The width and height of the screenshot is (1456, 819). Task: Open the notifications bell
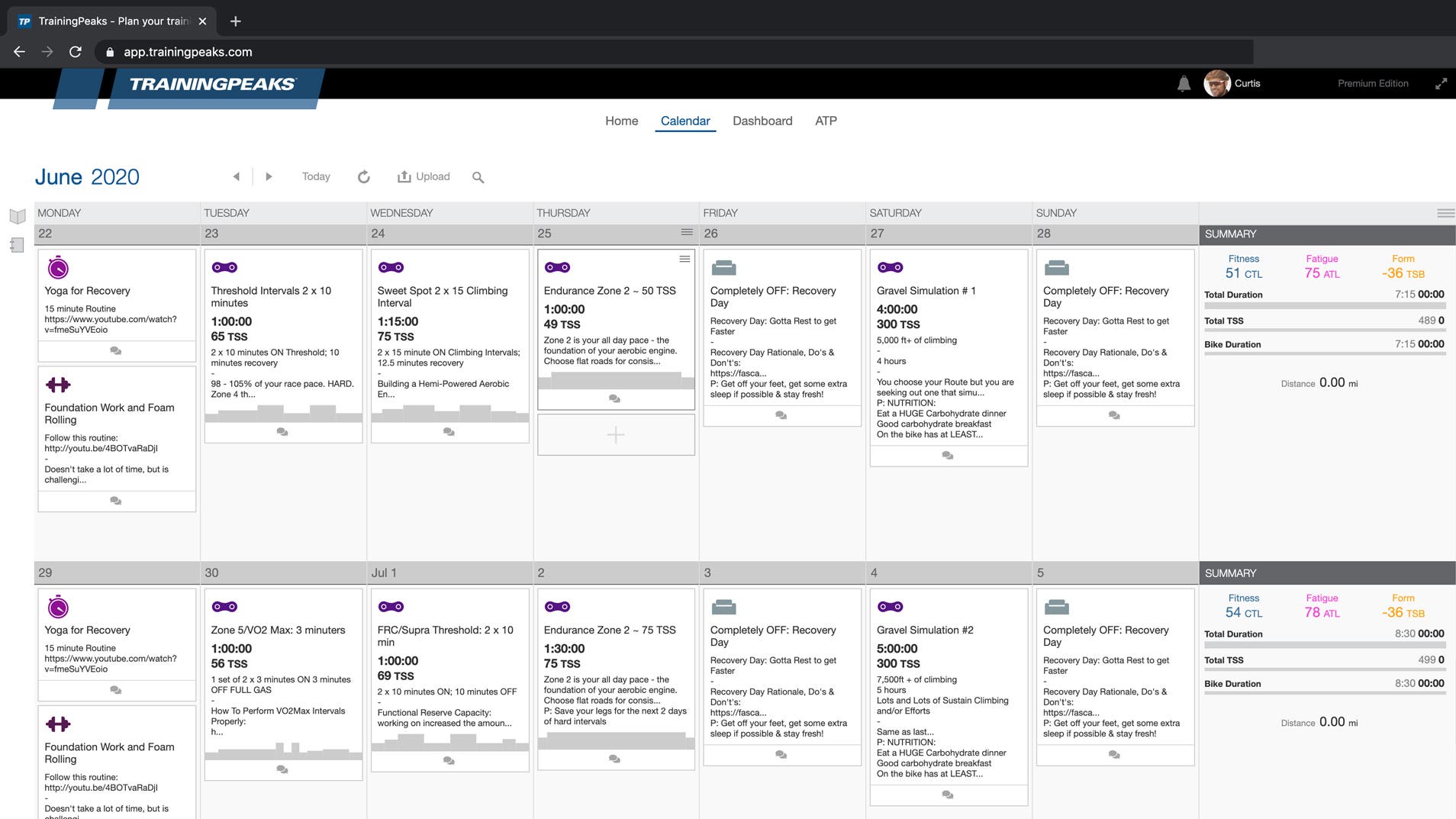click(1184, 84)
